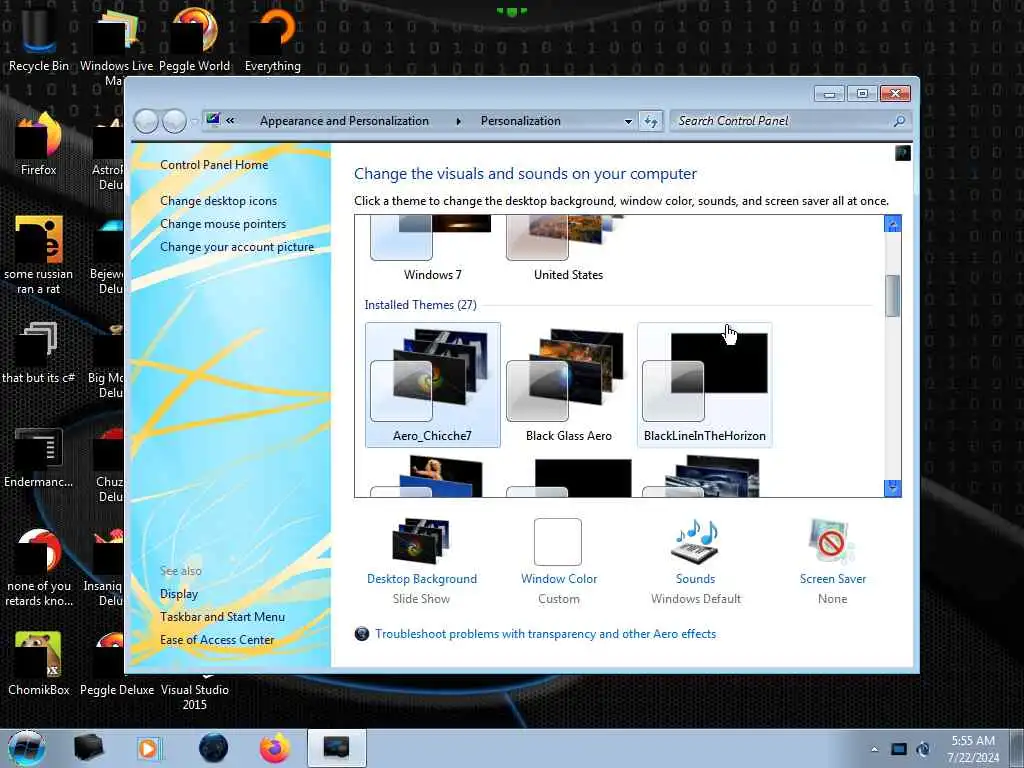Open the recent pages dropdown near Back button
This screenshot has height=768, width=1024.
194,122
